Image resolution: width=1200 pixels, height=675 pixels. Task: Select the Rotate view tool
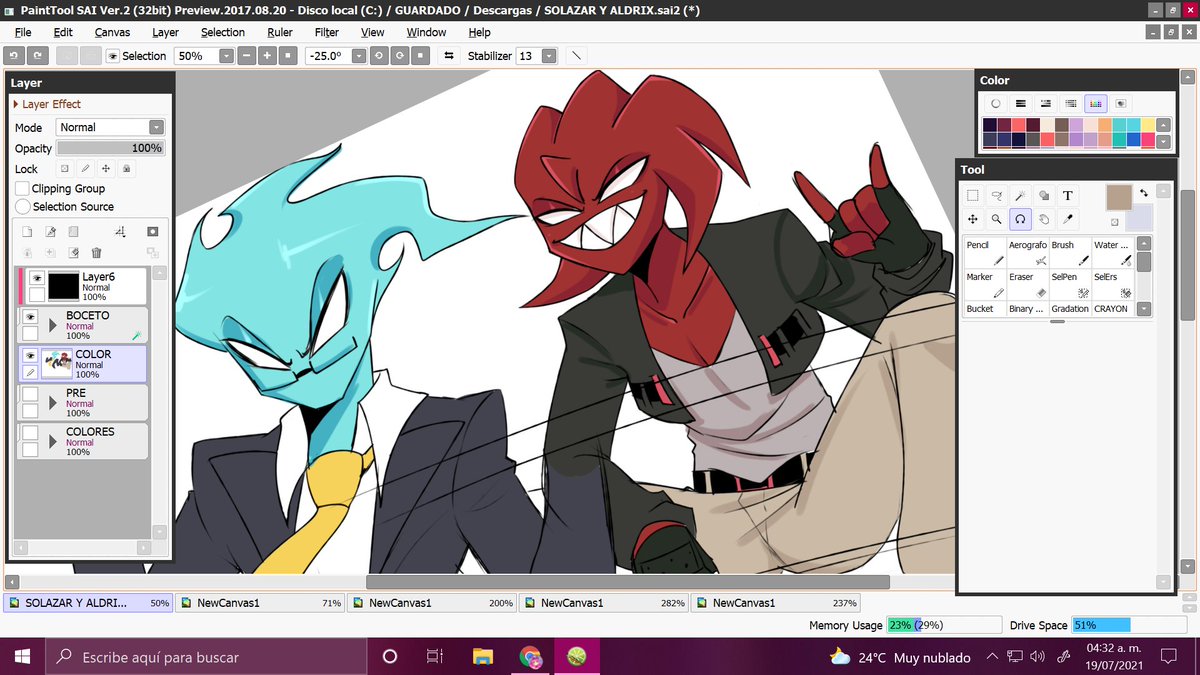click(1020, 219)
